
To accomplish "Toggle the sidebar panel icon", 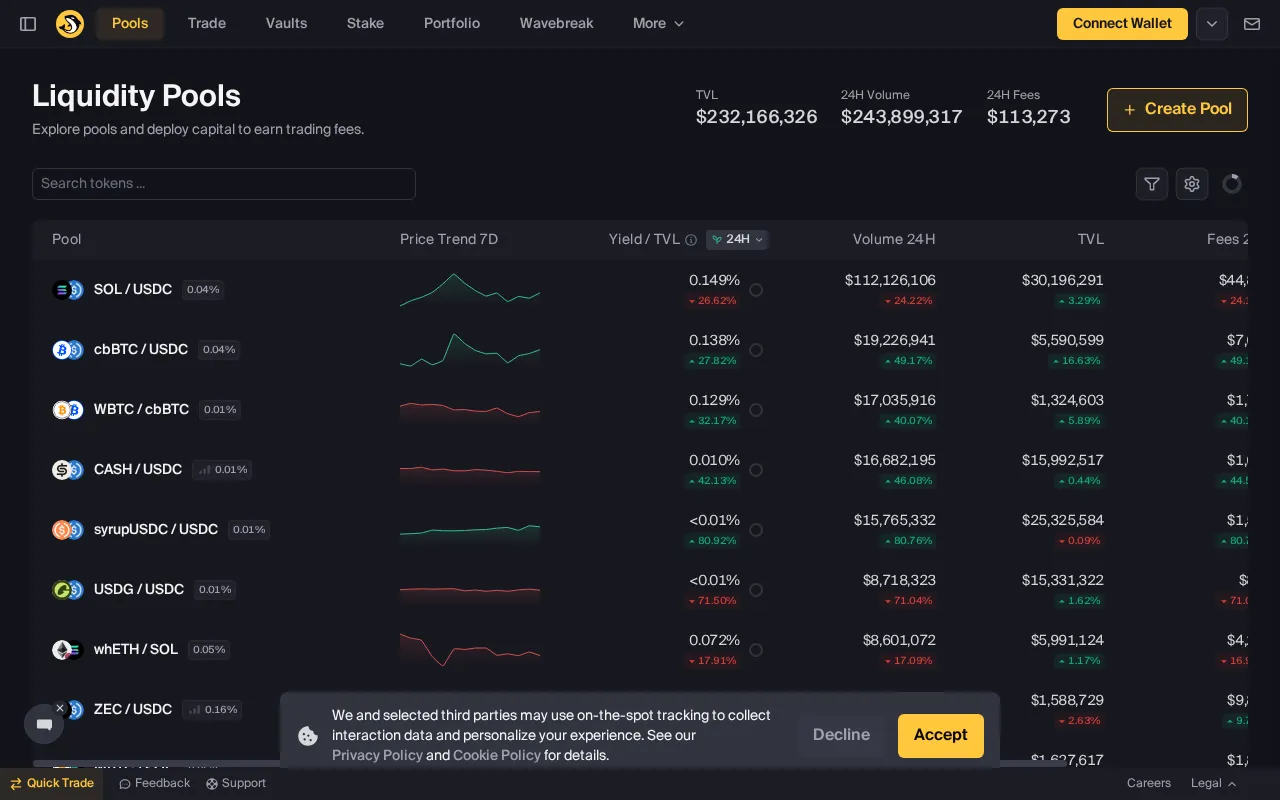I will click(x=28, y=24).
